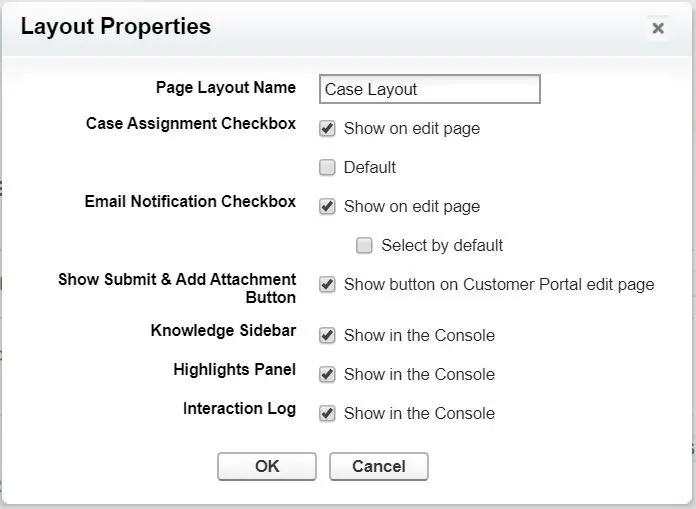Toggle Interaction Log Show in the Console

[x=327, y=414]
